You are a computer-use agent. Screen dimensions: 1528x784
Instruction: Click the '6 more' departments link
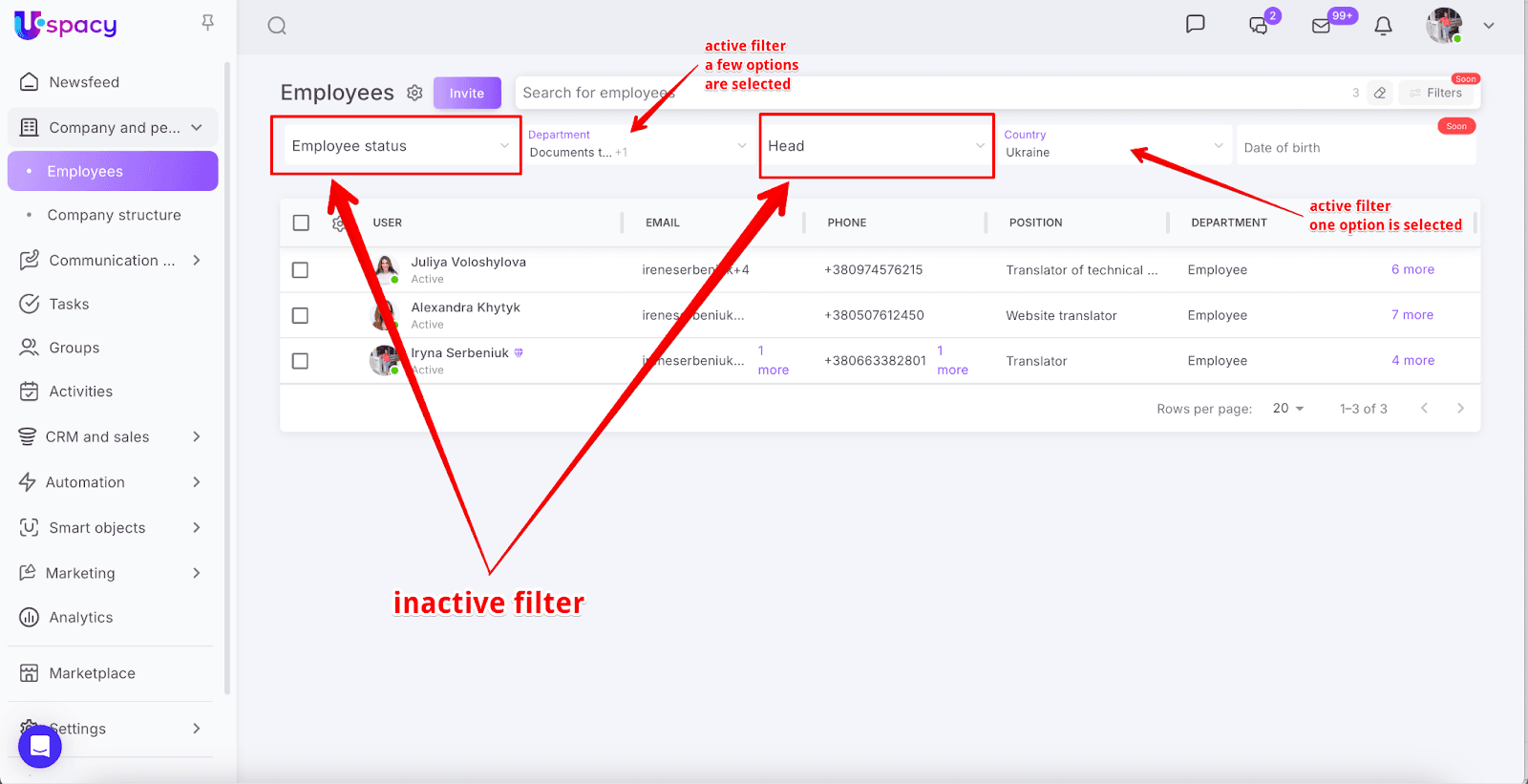pyautogui.click(x=1412, y=269)
